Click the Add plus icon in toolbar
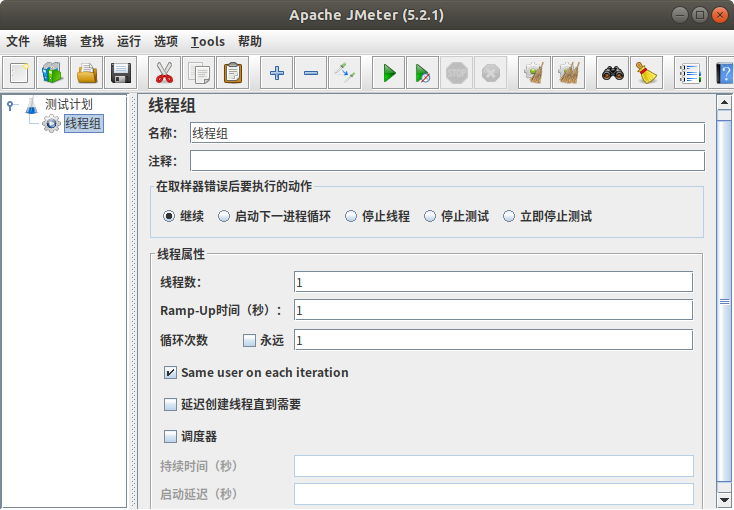Image resolution: width=734 pixels, height=510 pixels. (277, 73)
